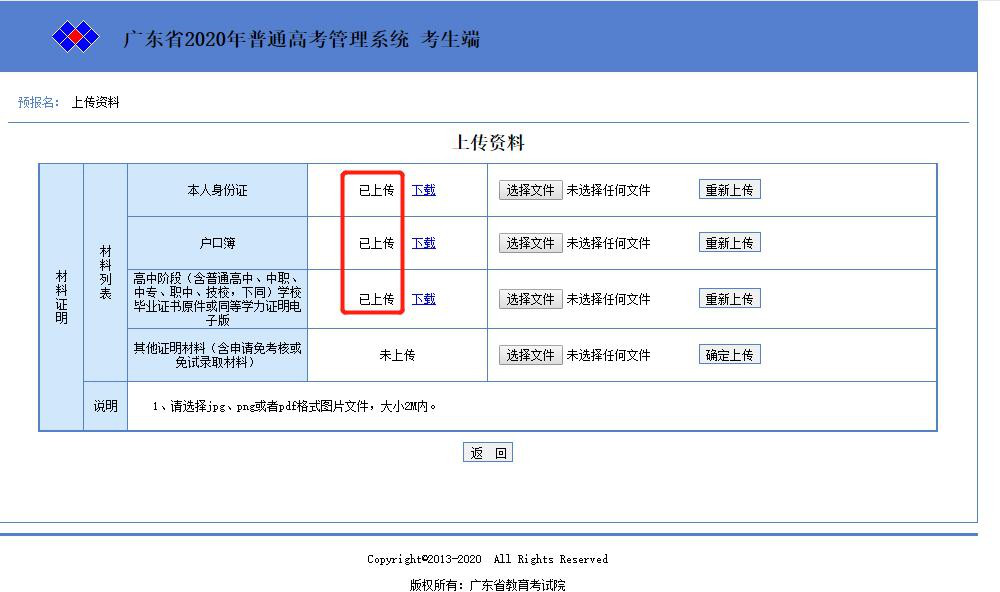
Task: Choose a file for 其他证明材料
Action: coord(530,355)
